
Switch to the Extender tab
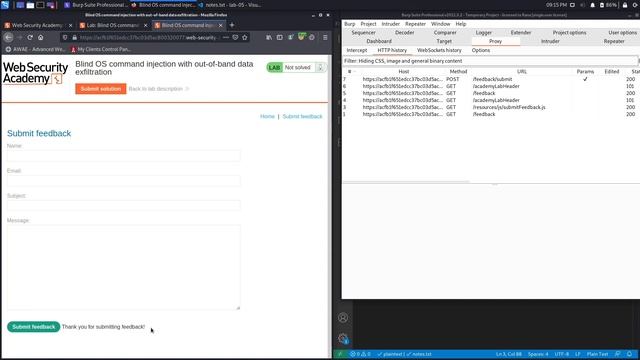[x=521, y=33]
